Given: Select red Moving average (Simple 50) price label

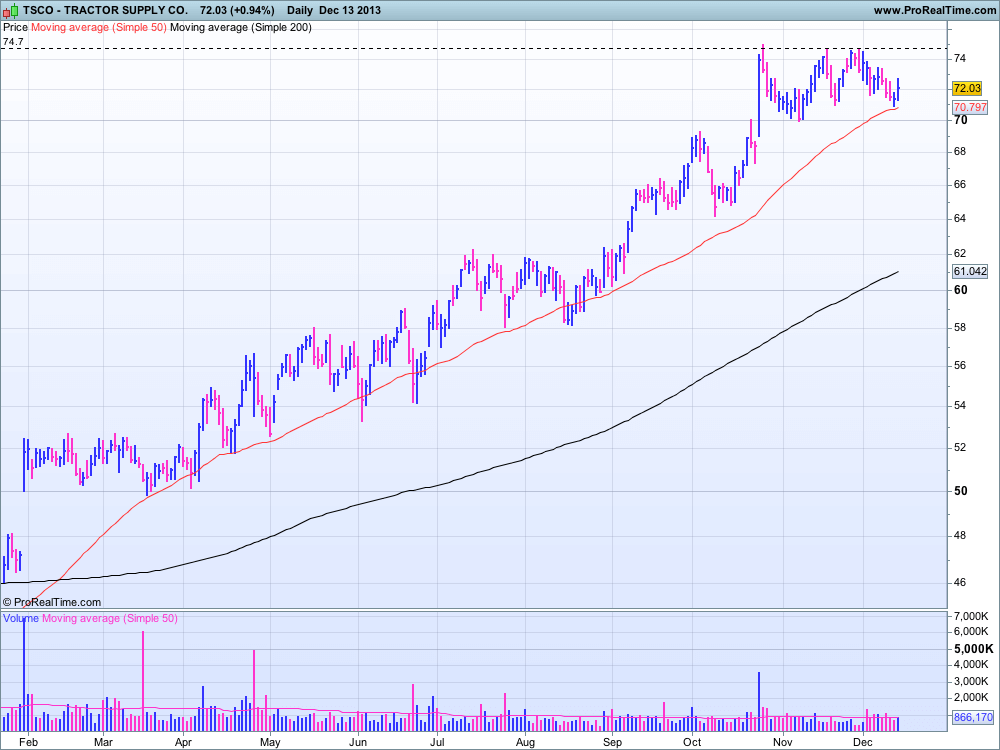Looking at the screenshot, I should (99, 27).
